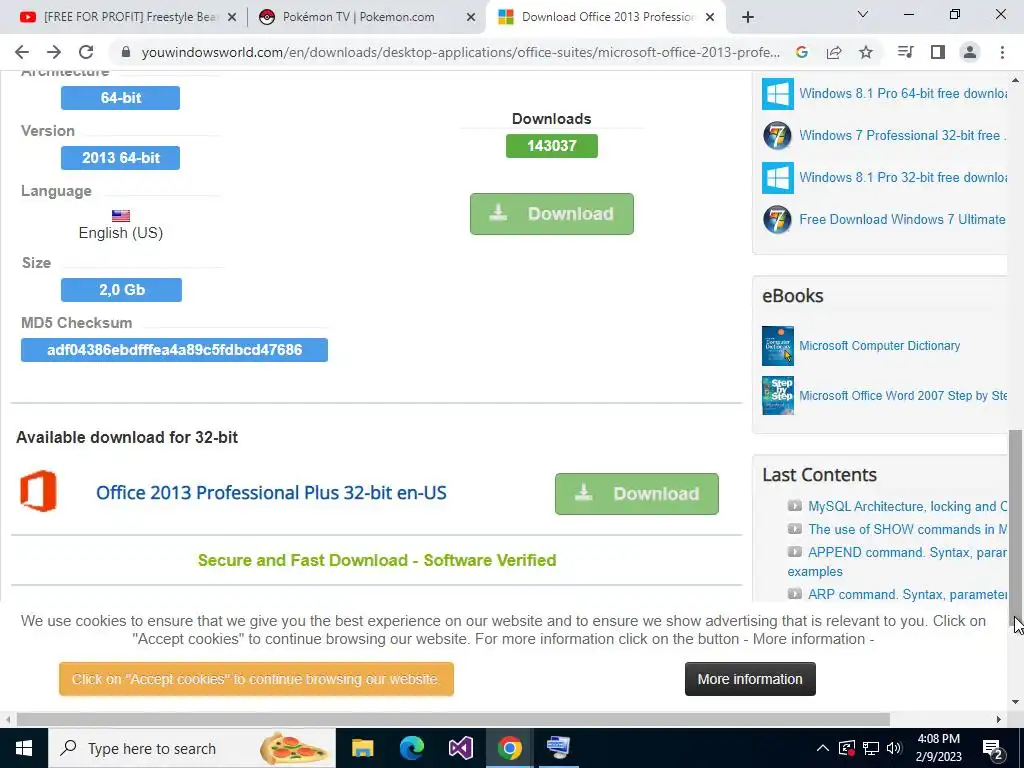This screenshot has height=768, width=1024.
Task: Open File Explorer from the taskbar
Action: click(x=362, y=748)
